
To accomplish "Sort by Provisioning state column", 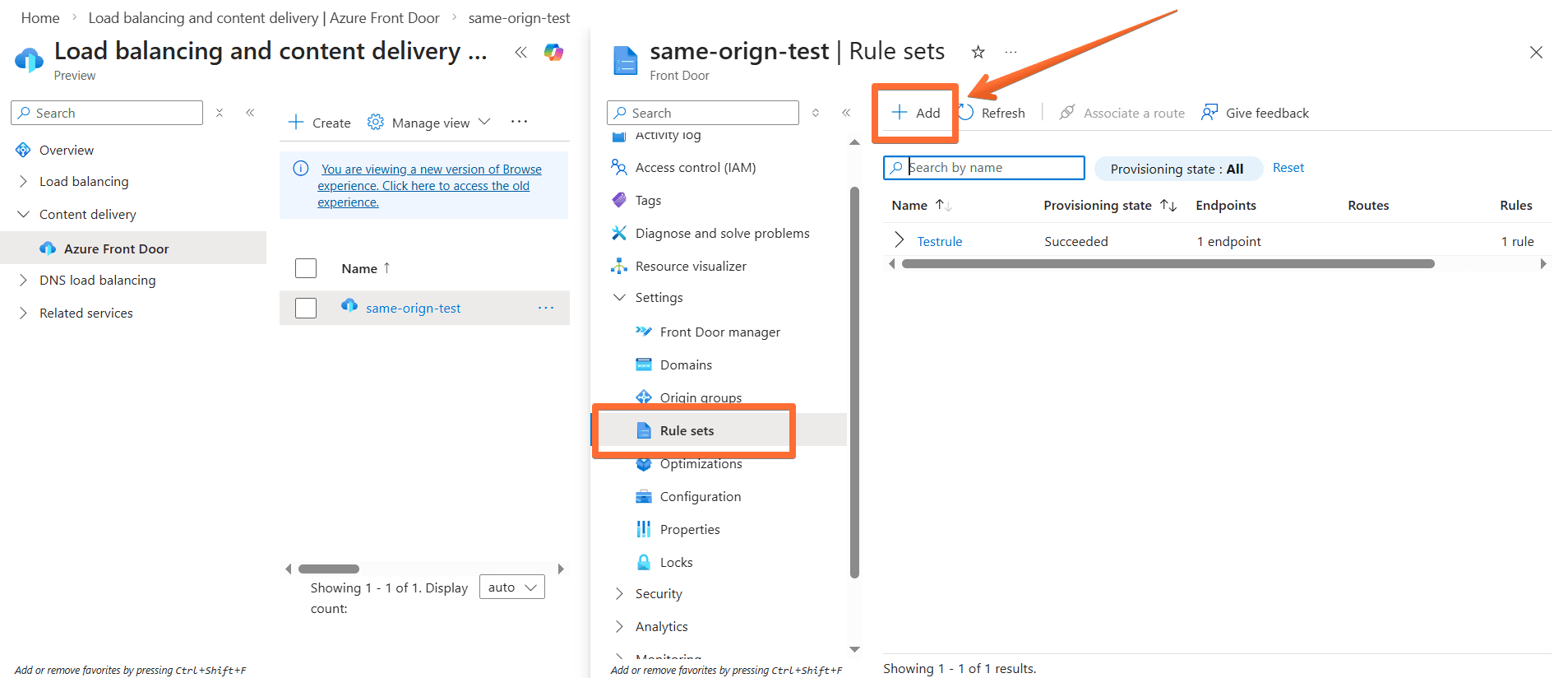I will pyautogui.click(x=1110, y=206).
